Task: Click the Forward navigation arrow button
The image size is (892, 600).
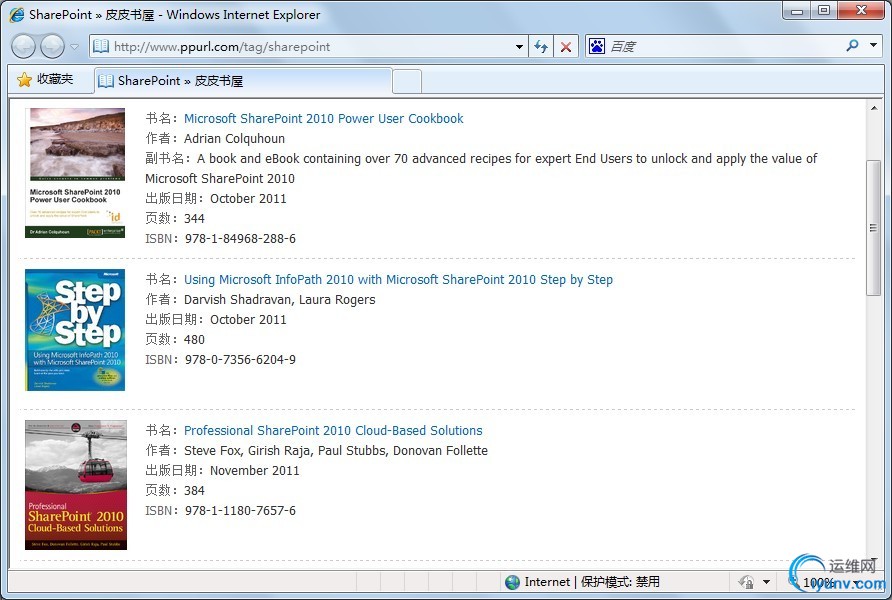Action: coord(52,47)
